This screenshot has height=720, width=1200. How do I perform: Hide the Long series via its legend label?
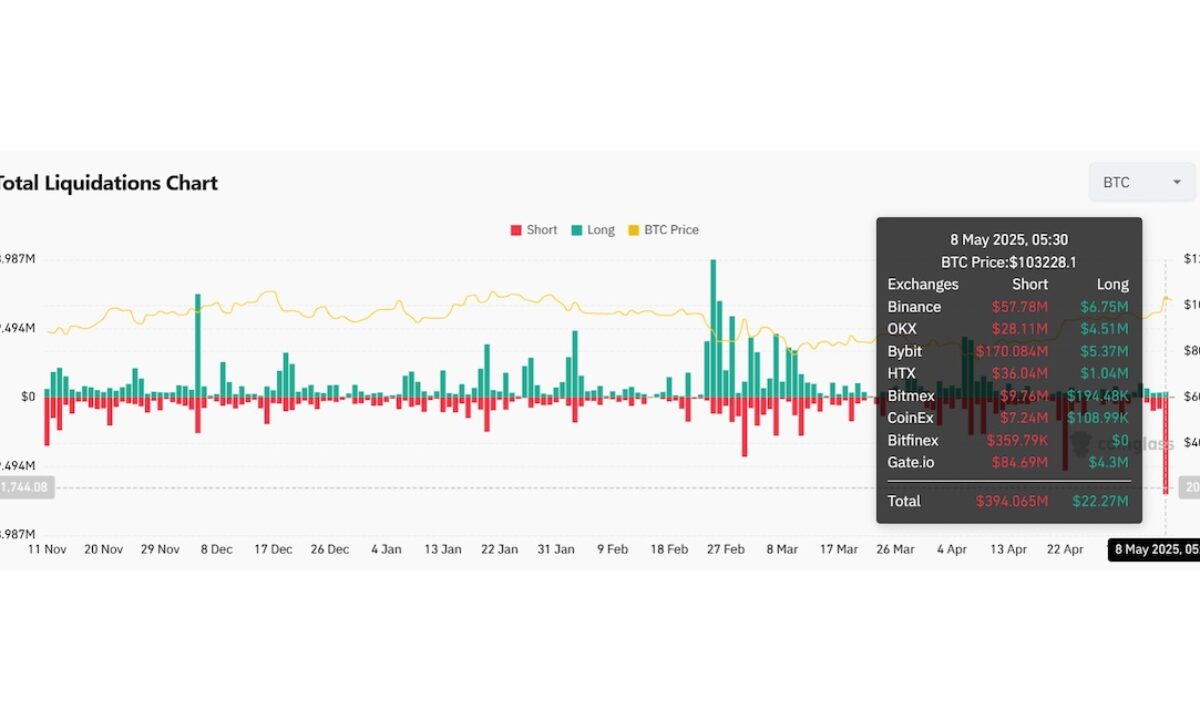coord(601,230)
